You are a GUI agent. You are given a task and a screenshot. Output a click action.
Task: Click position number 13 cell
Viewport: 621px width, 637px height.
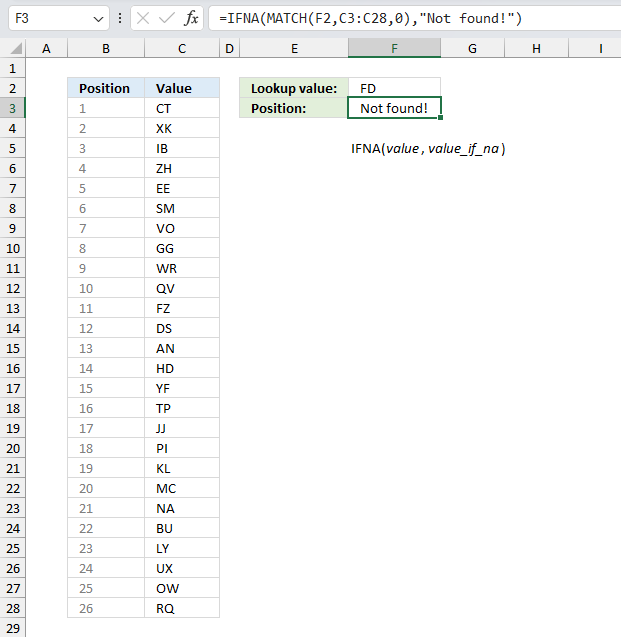click(106, 348)
